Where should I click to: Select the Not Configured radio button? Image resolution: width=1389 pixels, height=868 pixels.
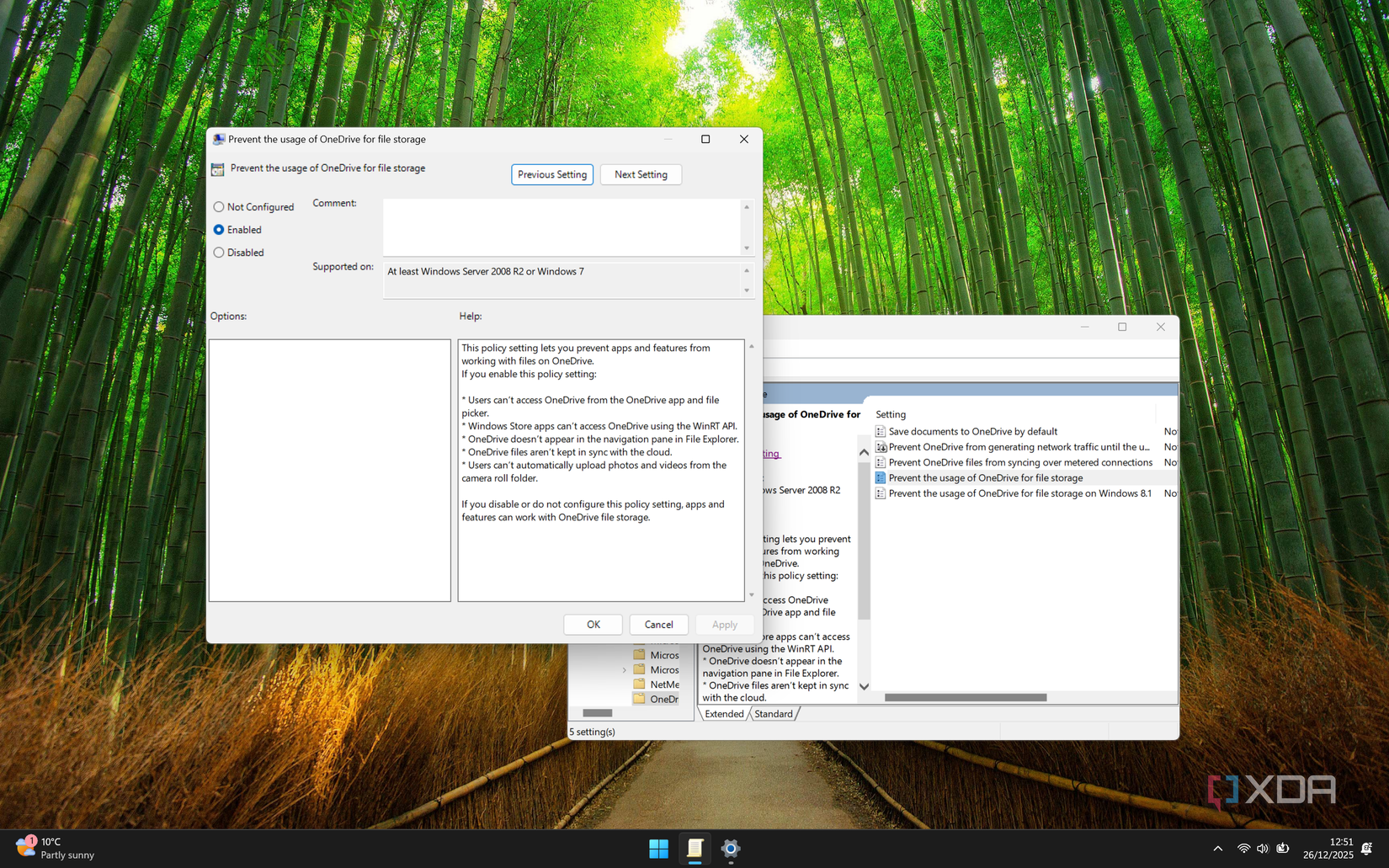[220, 206]
